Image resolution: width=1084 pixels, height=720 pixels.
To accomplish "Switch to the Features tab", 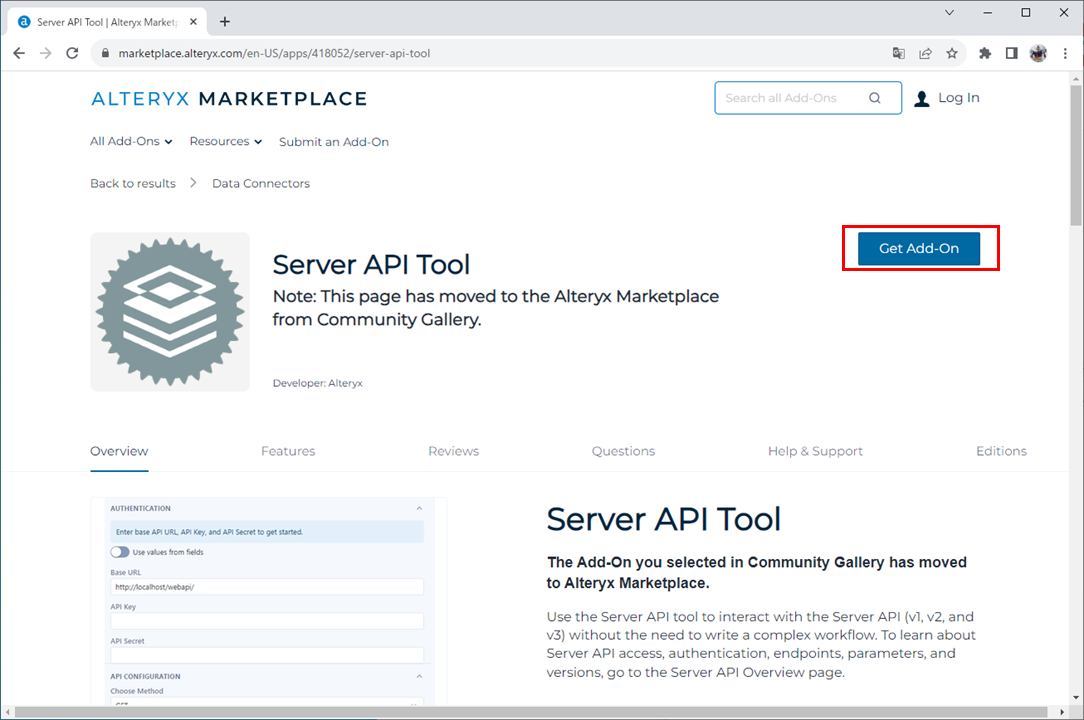I will 288,451.
